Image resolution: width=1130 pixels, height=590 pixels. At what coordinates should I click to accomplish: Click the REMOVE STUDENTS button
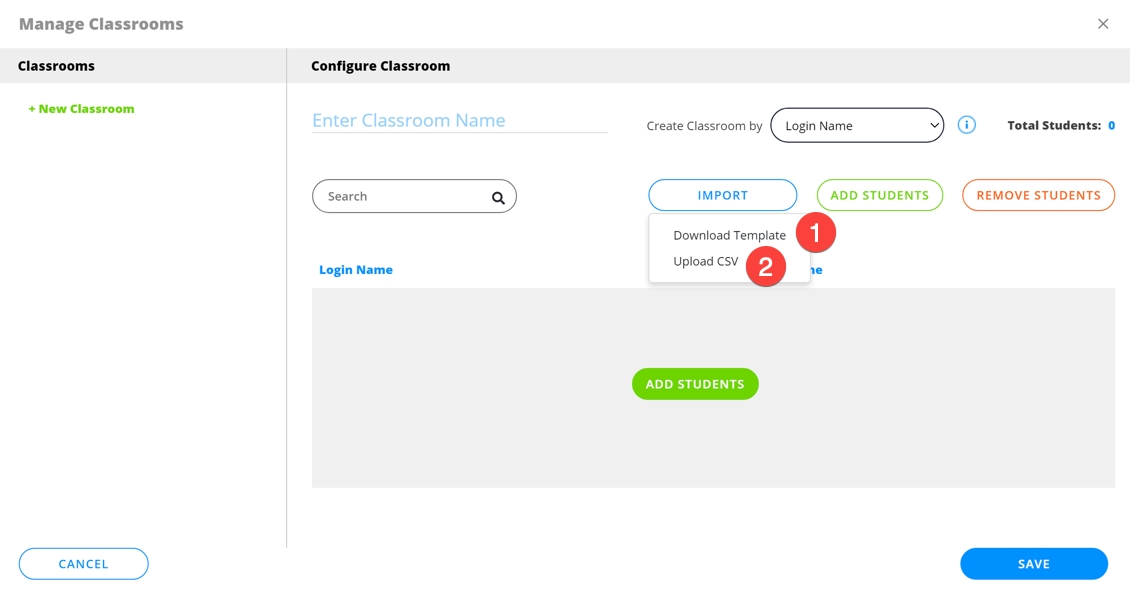[1038, 196]
